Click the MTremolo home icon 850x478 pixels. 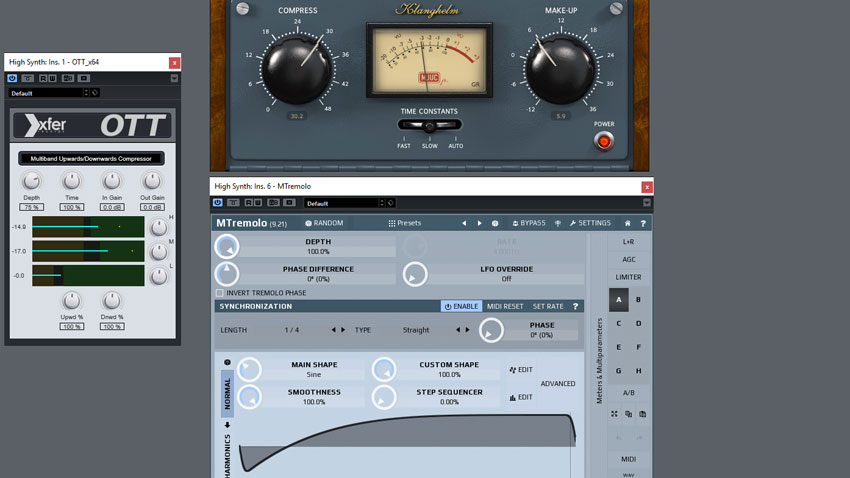click(628, 223)
